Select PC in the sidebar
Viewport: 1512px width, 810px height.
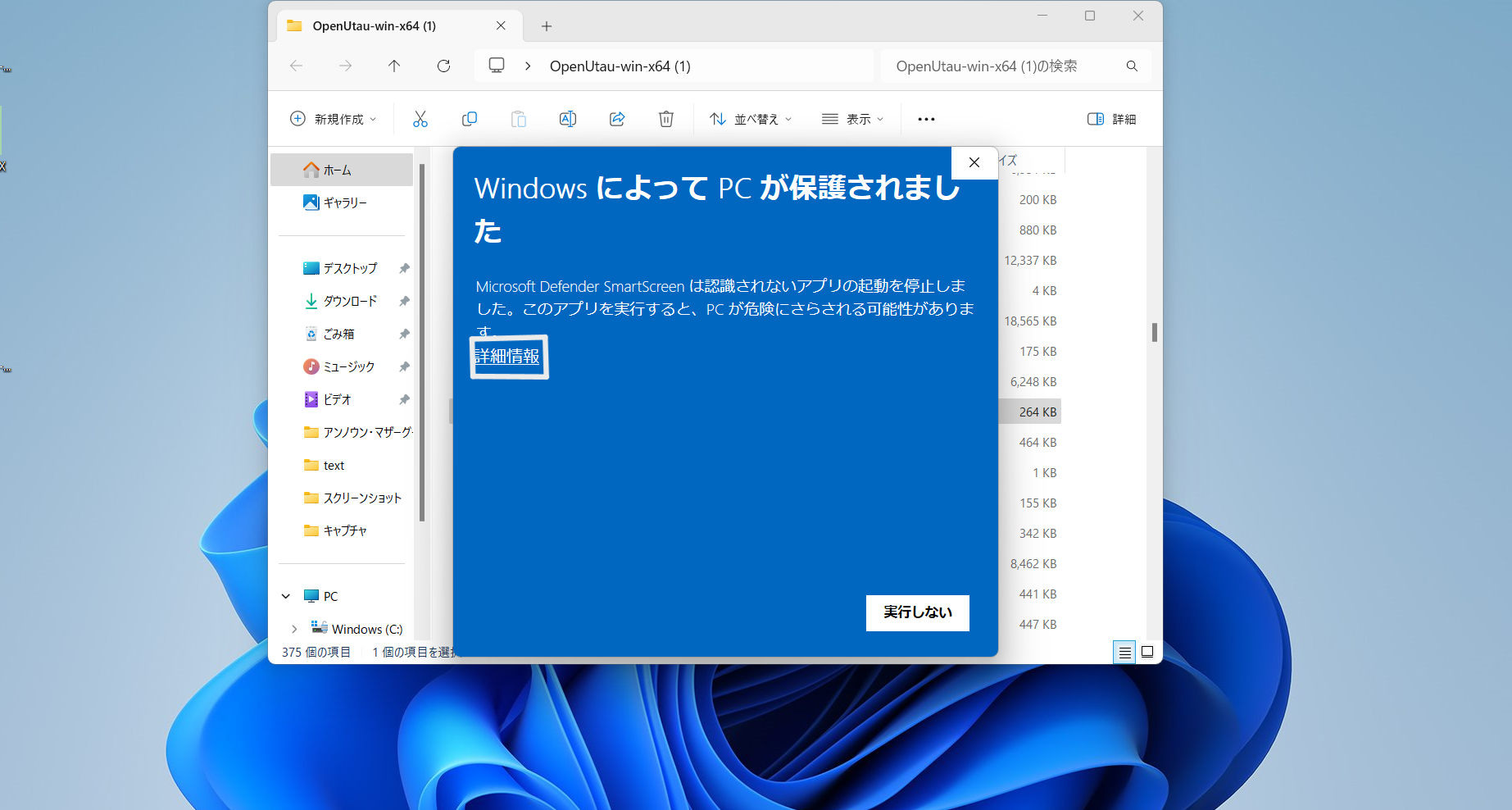click(x=320, y=596)
